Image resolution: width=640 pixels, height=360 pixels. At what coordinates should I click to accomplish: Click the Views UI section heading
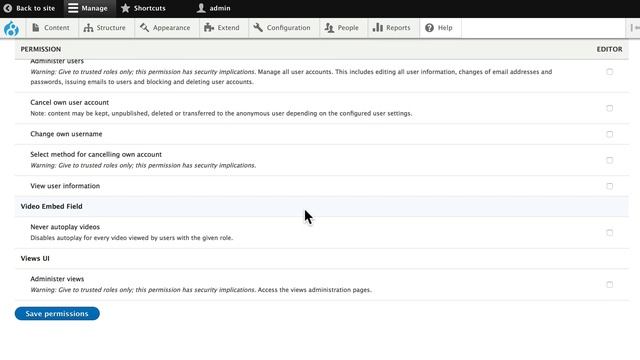point(35,258)
